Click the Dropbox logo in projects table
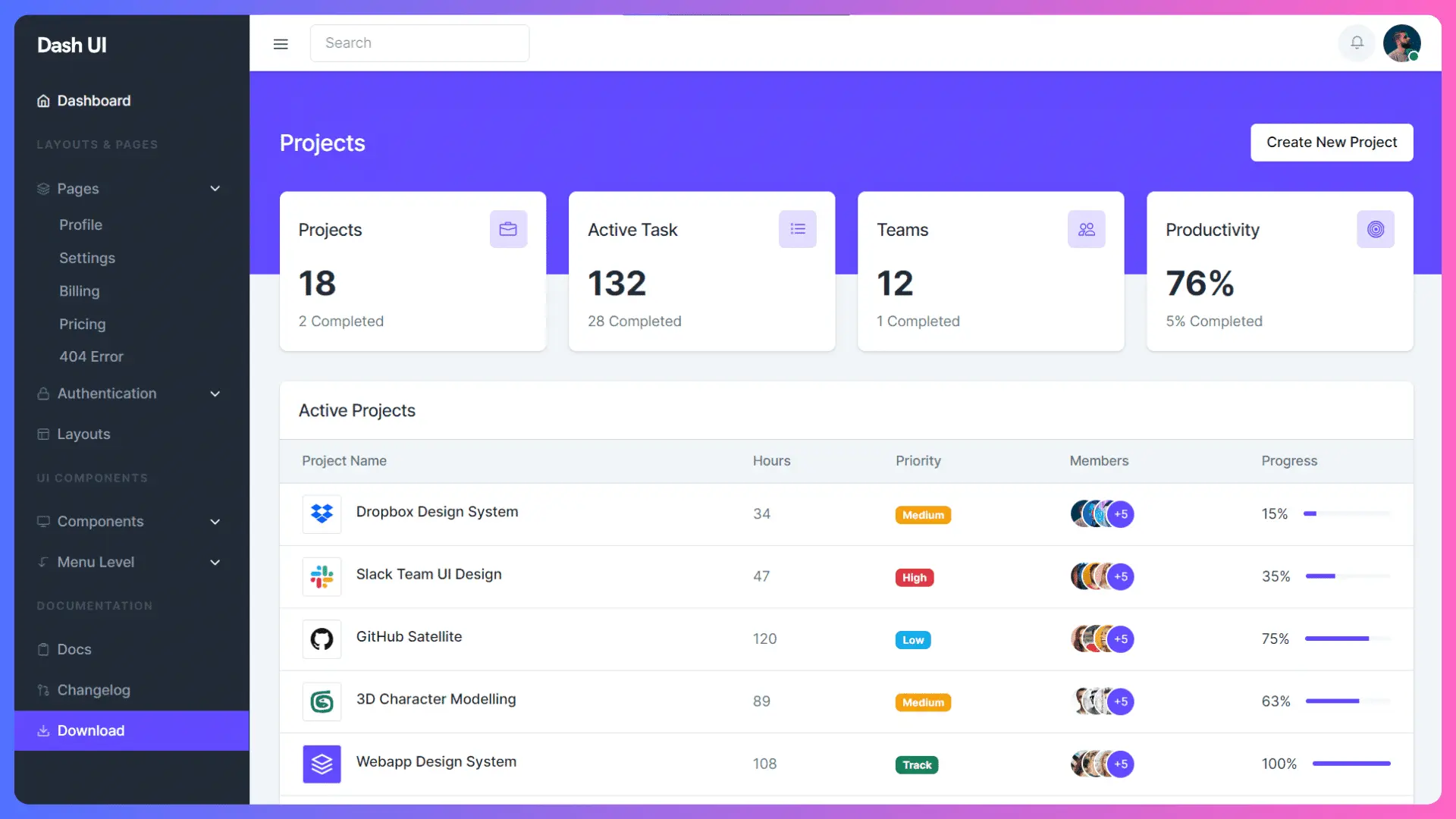1456x819 pixels. click(x=322, y=514)
